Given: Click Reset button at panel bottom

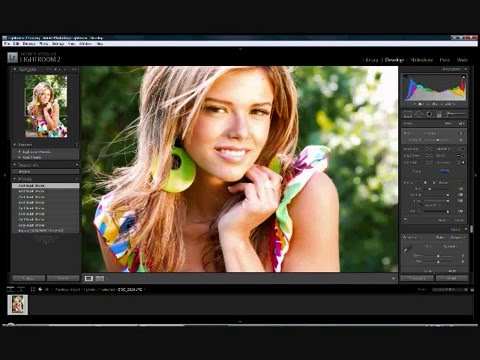Looking at the screenshot, I should tap(452, 278).
